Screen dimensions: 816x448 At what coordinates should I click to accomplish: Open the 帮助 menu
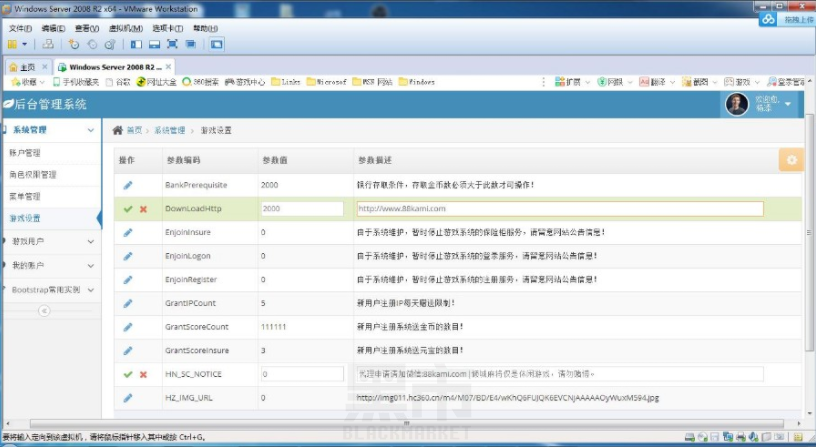(205, 28)
